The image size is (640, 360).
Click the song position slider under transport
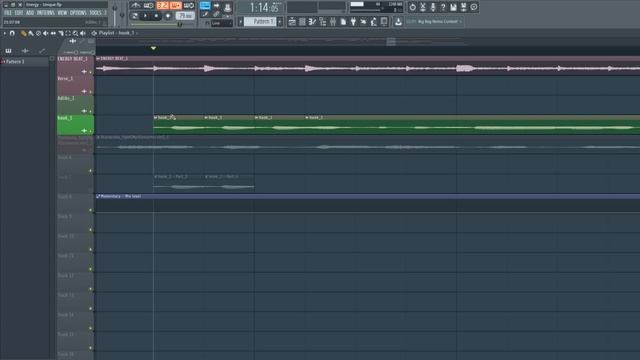click(x=162, y=24)
